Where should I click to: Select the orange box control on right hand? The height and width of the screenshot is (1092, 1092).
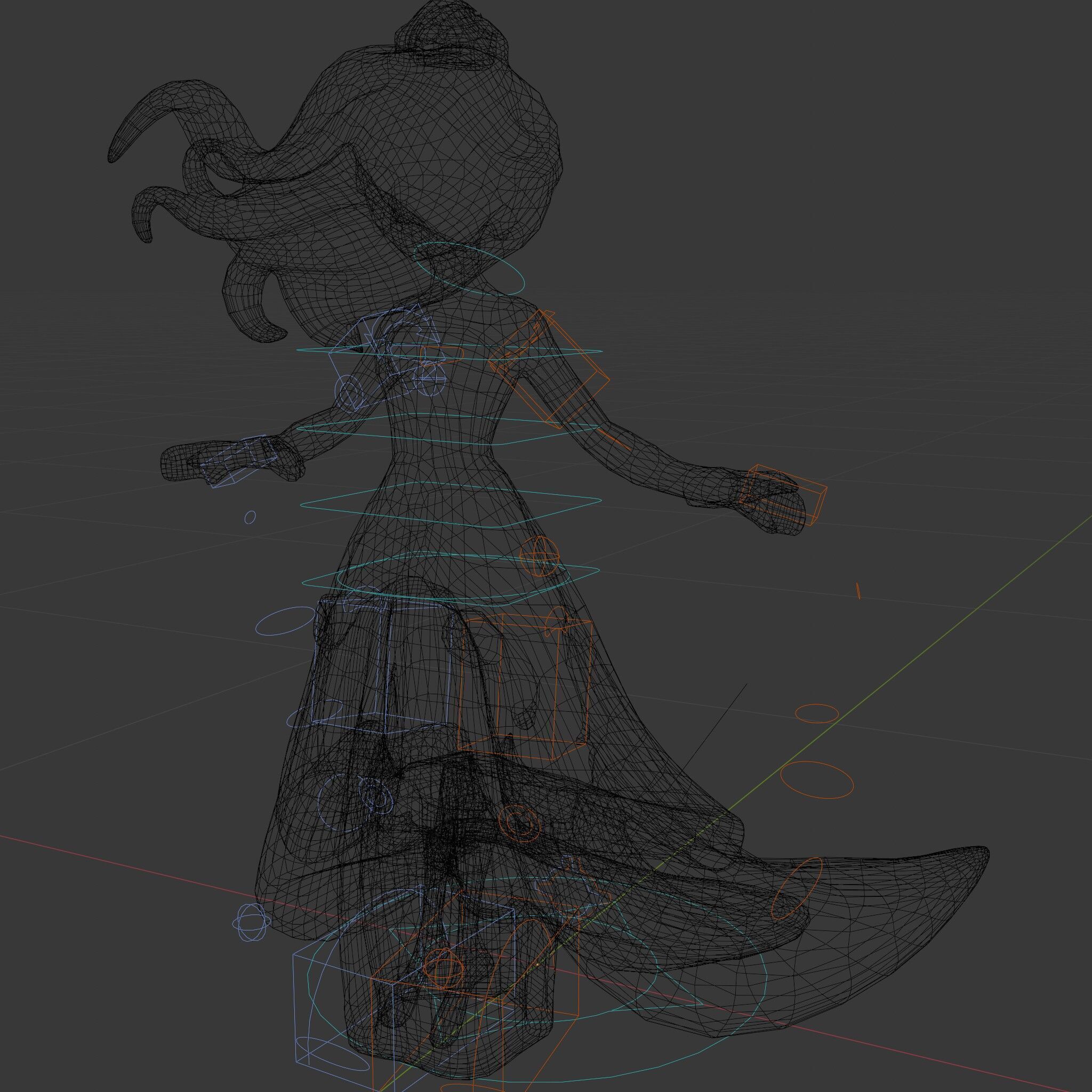click(x=783, y=495)
